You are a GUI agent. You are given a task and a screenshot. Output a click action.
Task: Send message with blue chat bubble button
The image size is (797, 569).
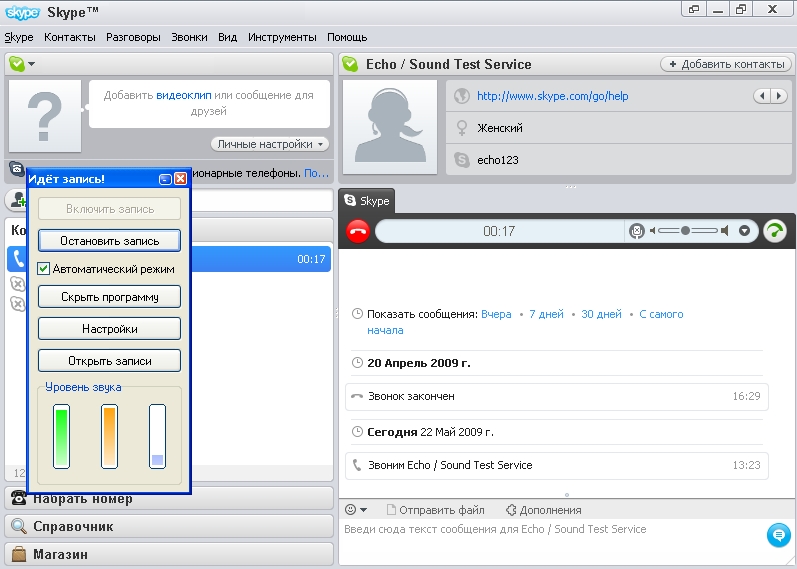[778, 535]
